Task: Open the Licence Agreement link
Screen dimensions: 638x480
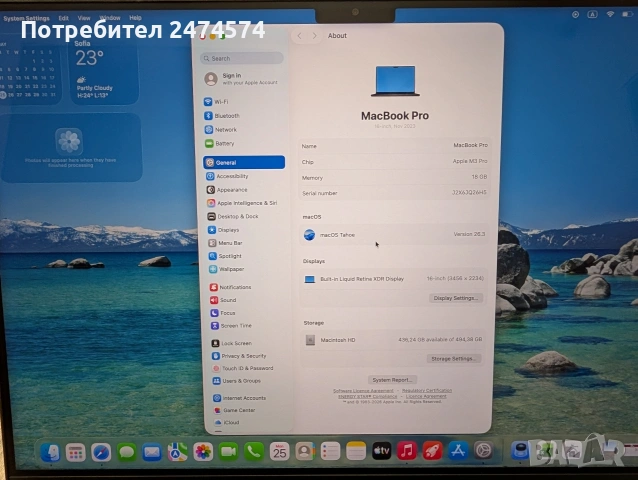Action: (x=426, y=396)
